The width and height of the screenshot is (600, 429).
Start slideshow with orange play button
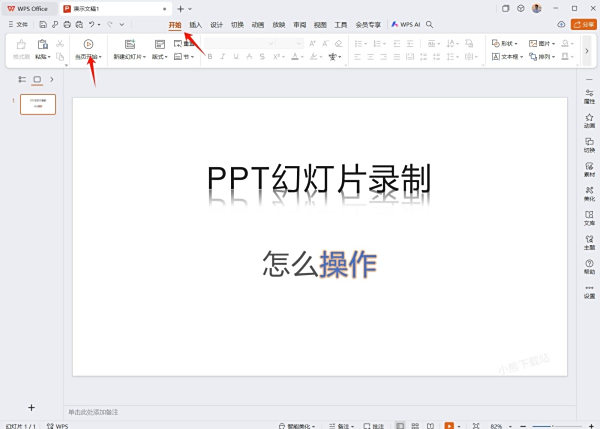click(449, 426)
